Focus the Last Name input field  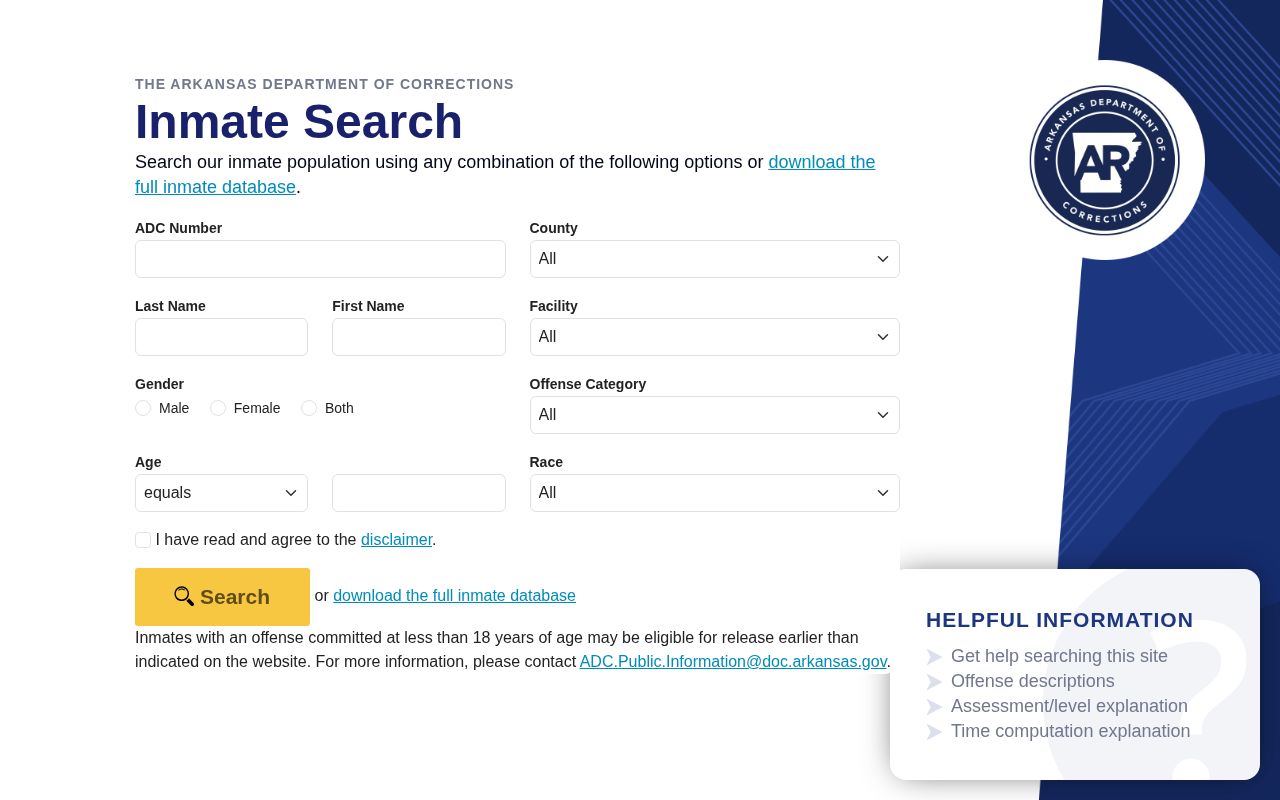pos(221,337)
